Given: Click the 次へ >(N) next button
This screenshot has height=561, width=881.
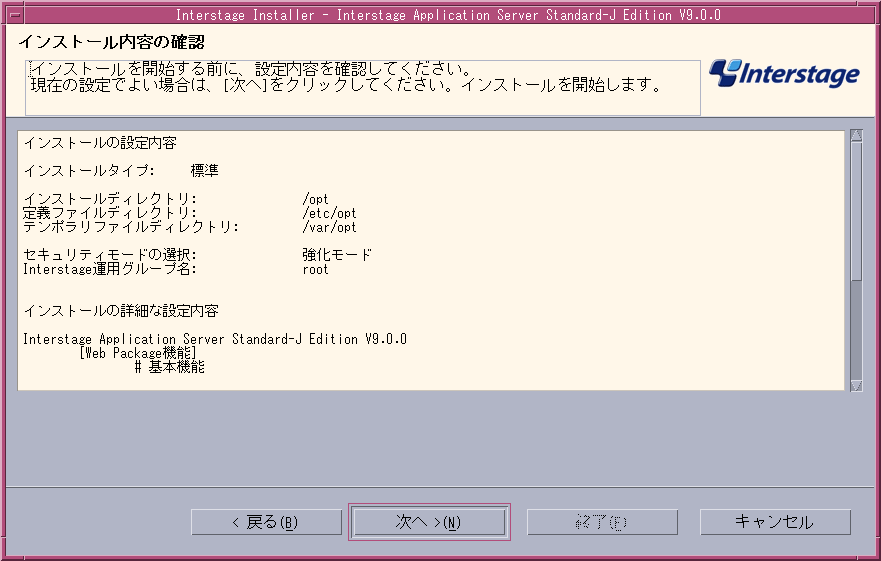Looking at the screenshot, I should pyautogui.click(x=429, y=522).
